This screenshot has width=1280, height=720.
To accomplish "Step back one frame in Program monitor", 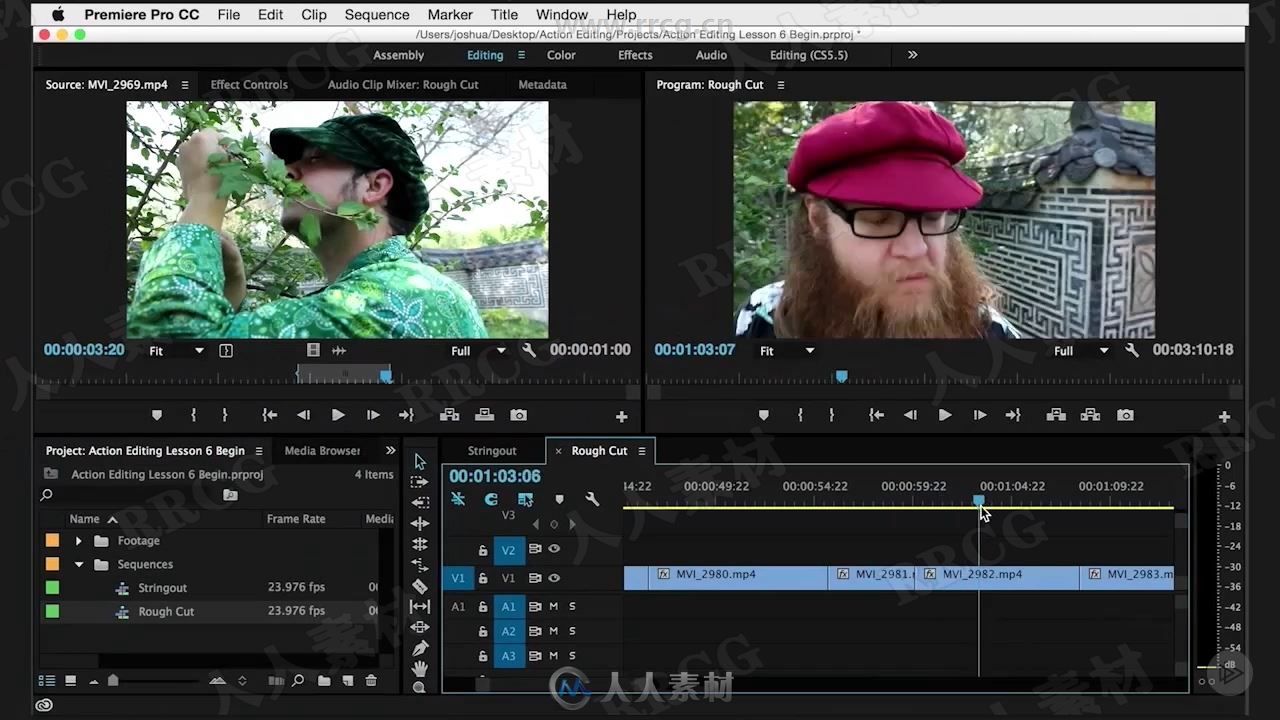I will (x=910, y=415).
